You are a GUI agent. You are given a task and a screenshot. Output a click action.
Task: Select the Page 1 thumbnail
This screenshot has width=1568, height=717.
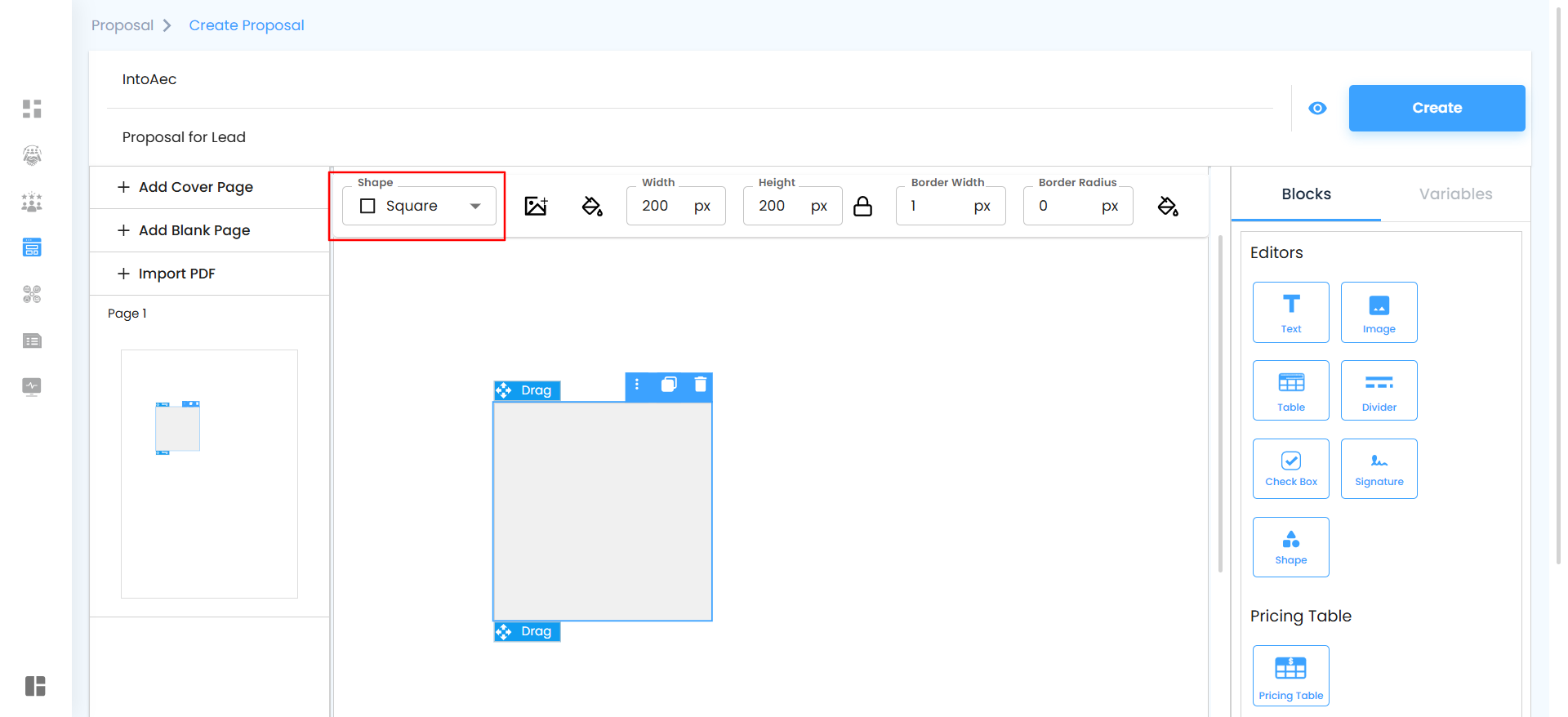click(209, 474)
